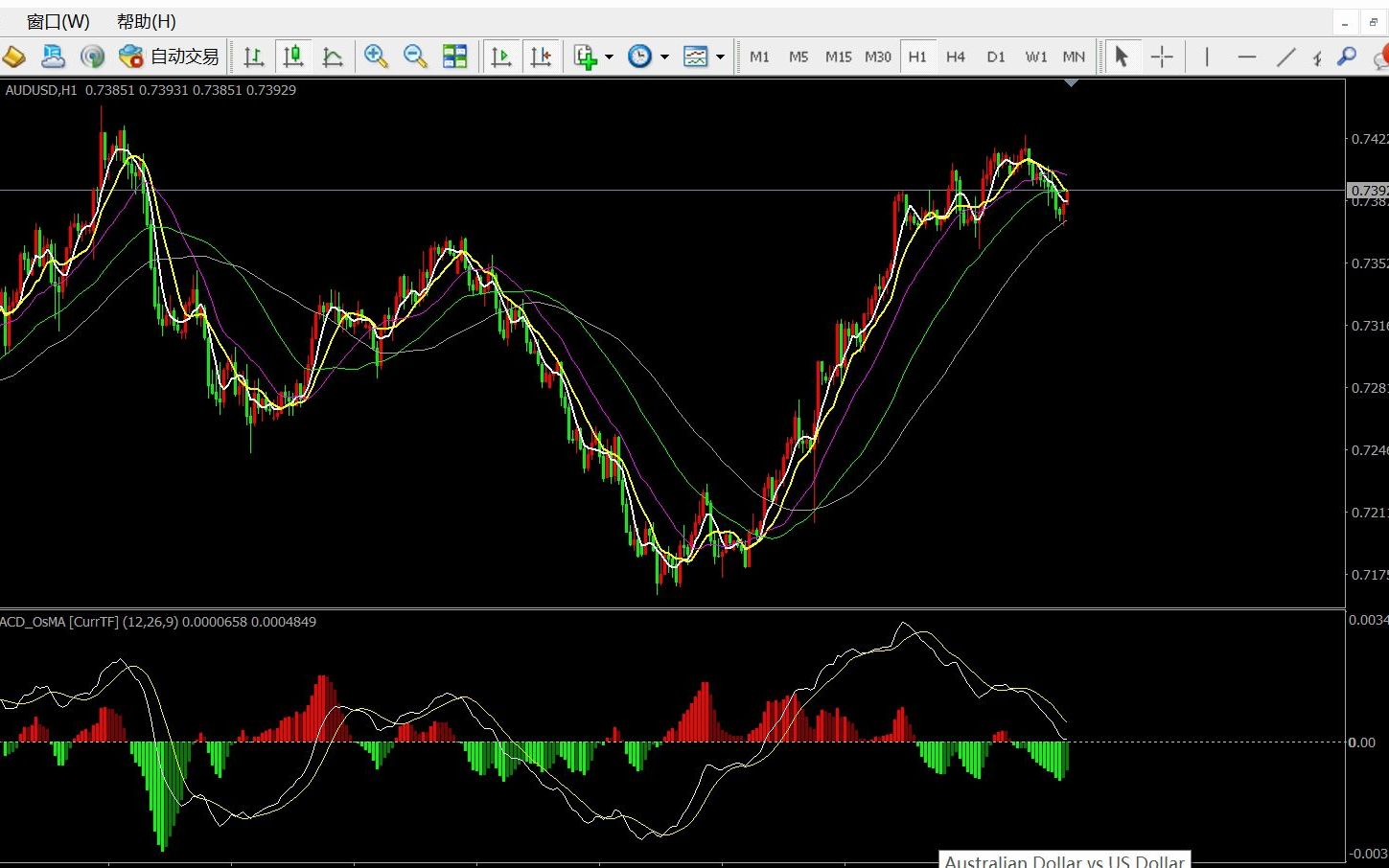
Task: Zoom in on the chart
Action: tap(376, 57)
